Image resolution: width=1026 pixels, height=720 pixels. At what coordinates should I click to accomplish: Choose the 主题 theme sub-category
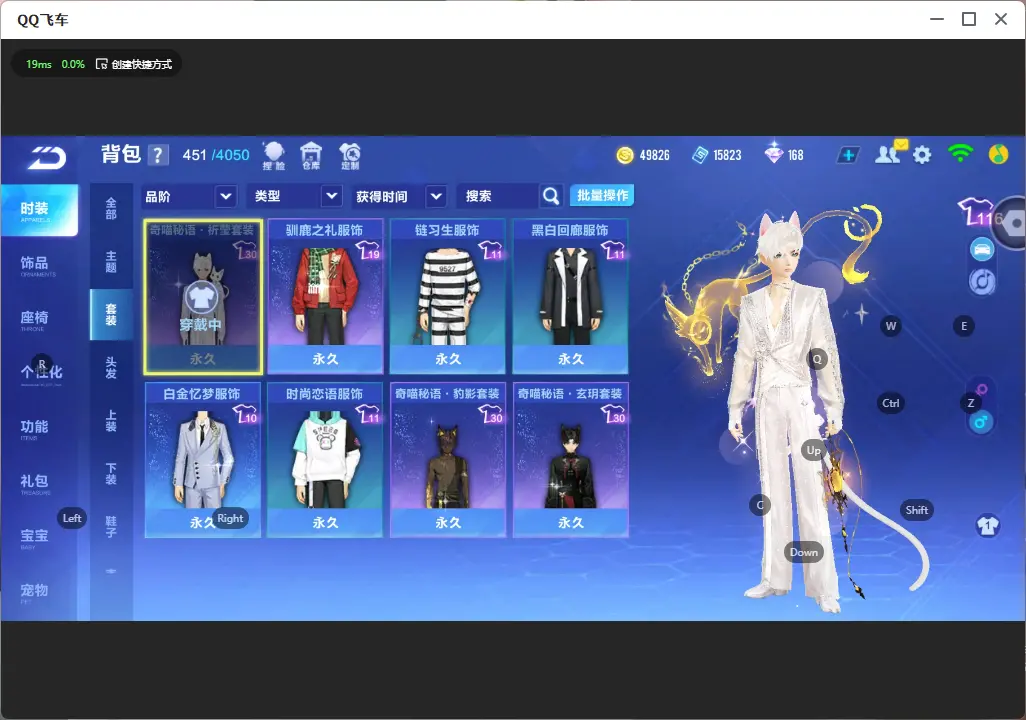tap(111, 262)
